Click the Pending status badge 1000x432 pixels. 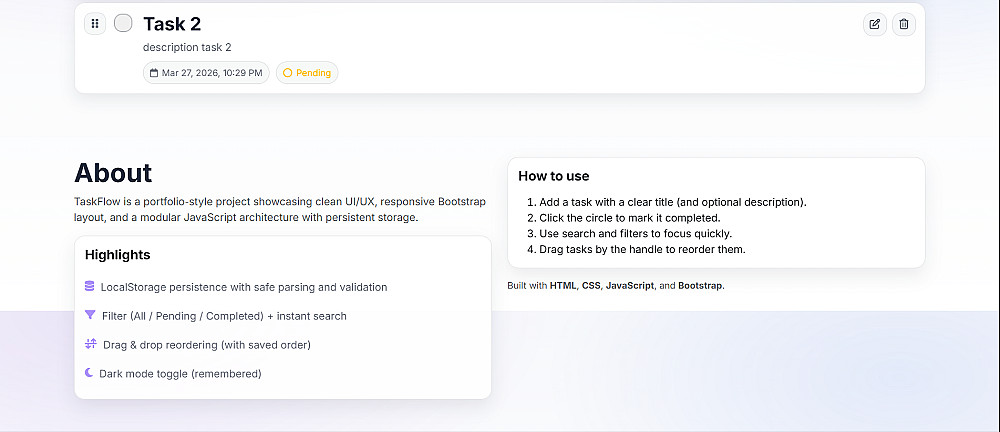[x=307, y=73]
